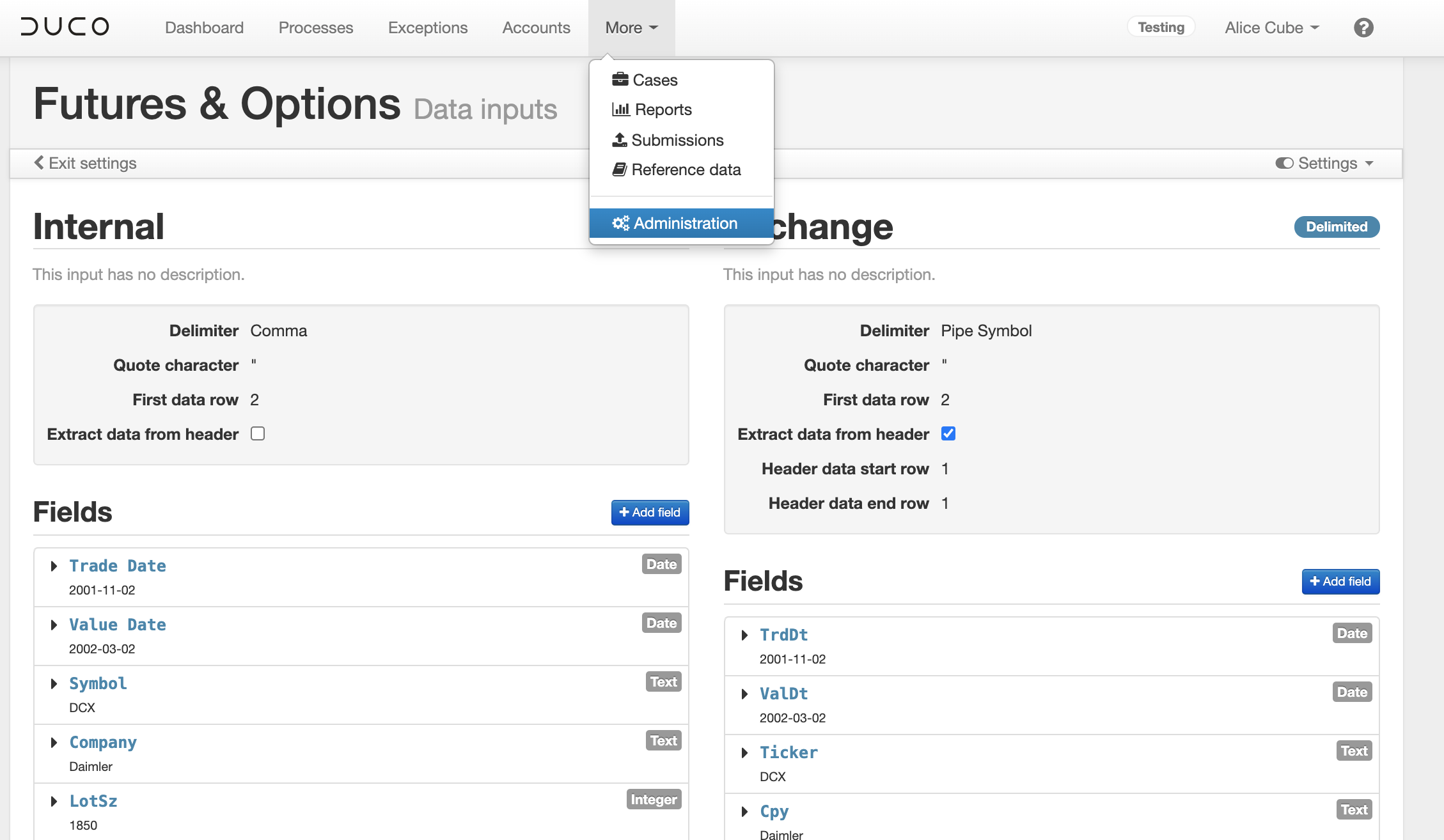The image size is (1444, 840).
Task: Click the Date badge on ValDt
Action: click(1352, 692)
